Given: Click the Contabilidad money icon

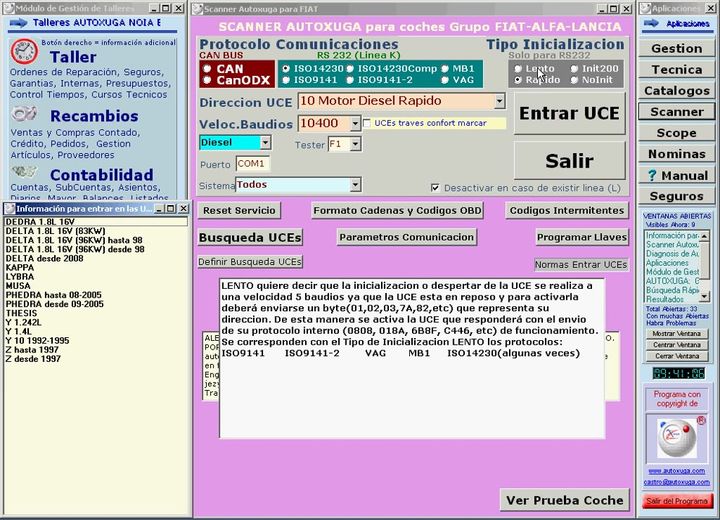Looking at the screenshot, I should point(24,172).
